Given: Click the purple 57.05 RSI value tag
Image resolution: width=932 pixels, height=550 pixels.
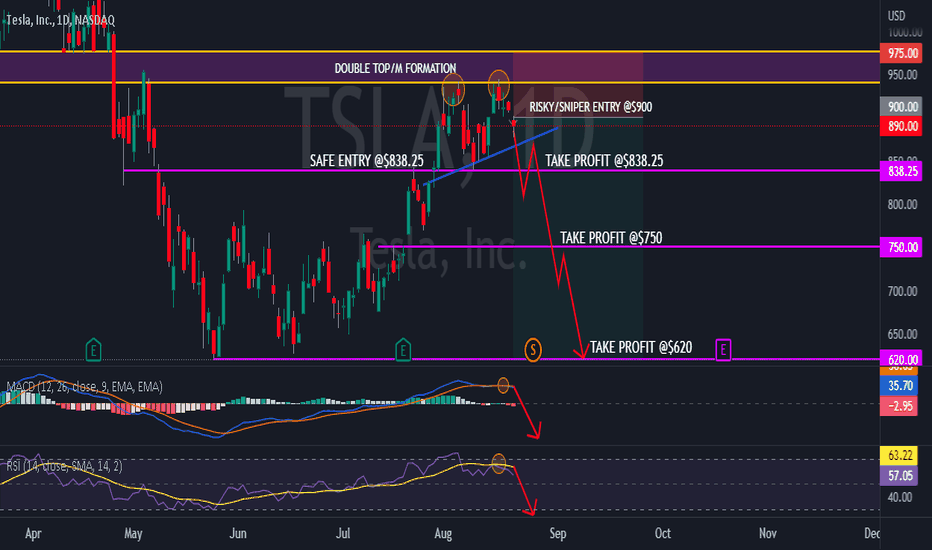Looking at the screenshot, I should point(899,475).
